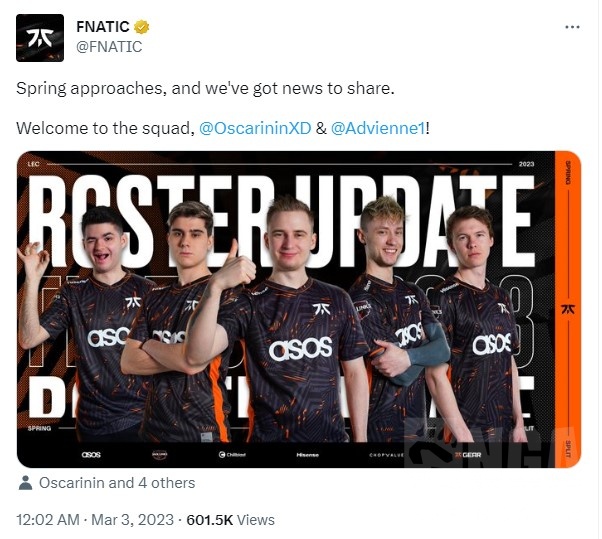
Task: Click the FNATIC display name
Action: [103, 27]
